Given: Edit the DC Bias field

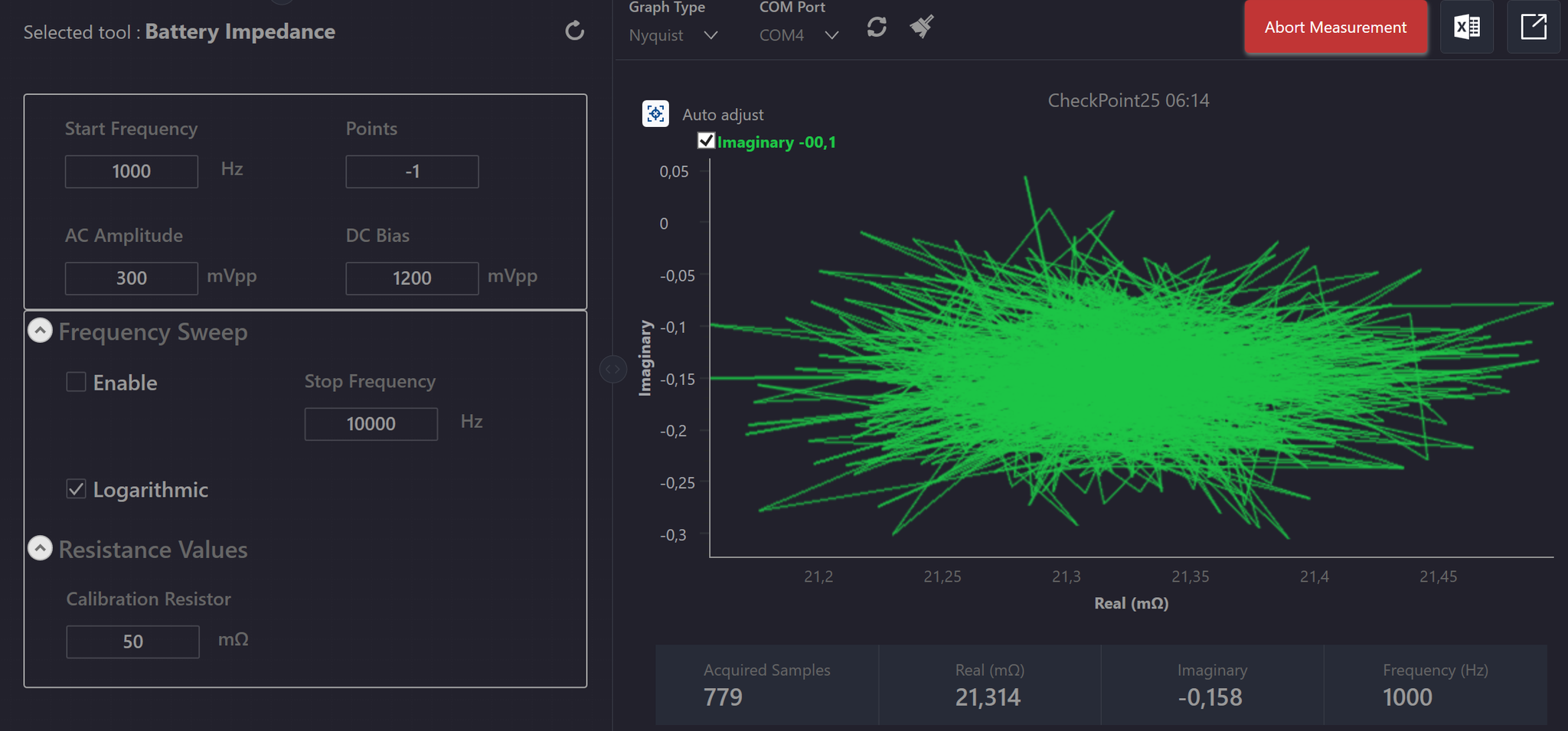Looking at the screenshot, I should 412,278.
